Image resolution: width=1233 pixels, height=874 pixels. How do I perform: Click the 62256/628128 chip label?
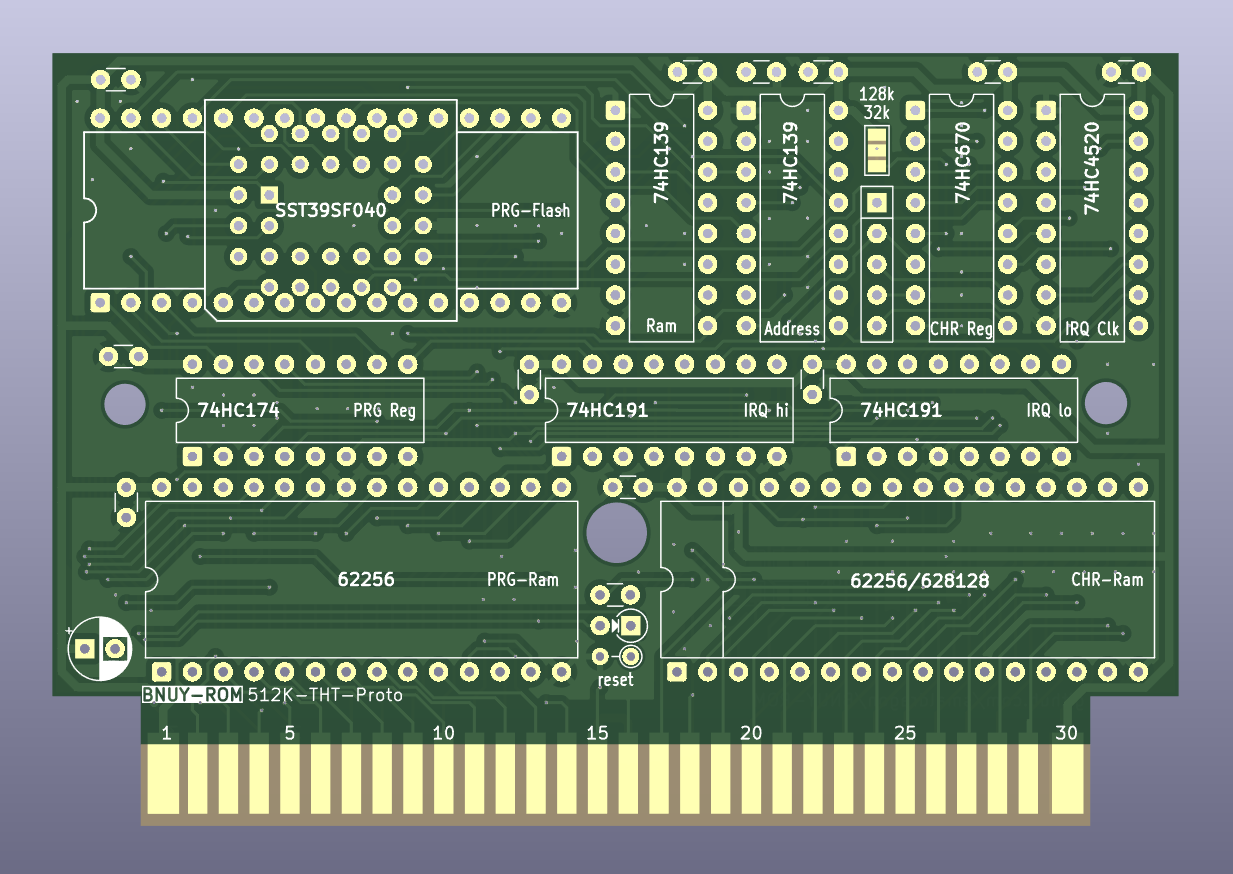(x=919, y=579)
